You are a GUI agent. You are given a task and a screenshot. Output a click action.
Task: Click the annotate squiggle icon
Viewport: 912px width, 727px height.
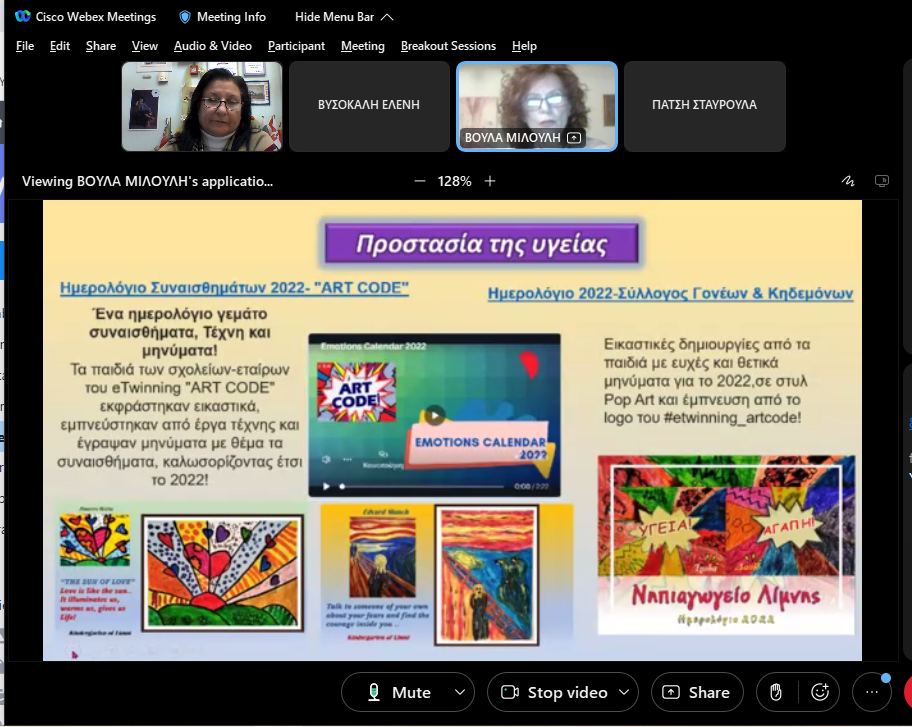848,181
